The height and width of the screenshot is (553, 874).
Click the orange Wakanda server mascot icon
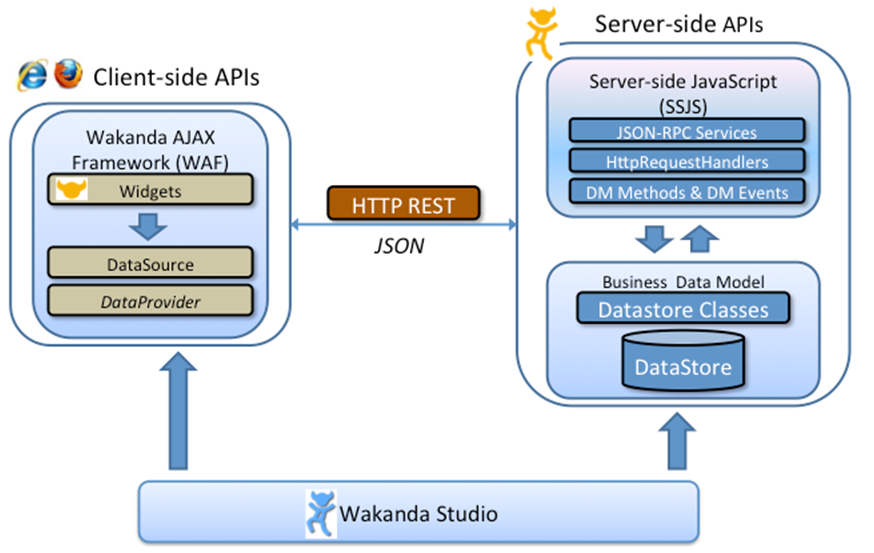[541, 33]
